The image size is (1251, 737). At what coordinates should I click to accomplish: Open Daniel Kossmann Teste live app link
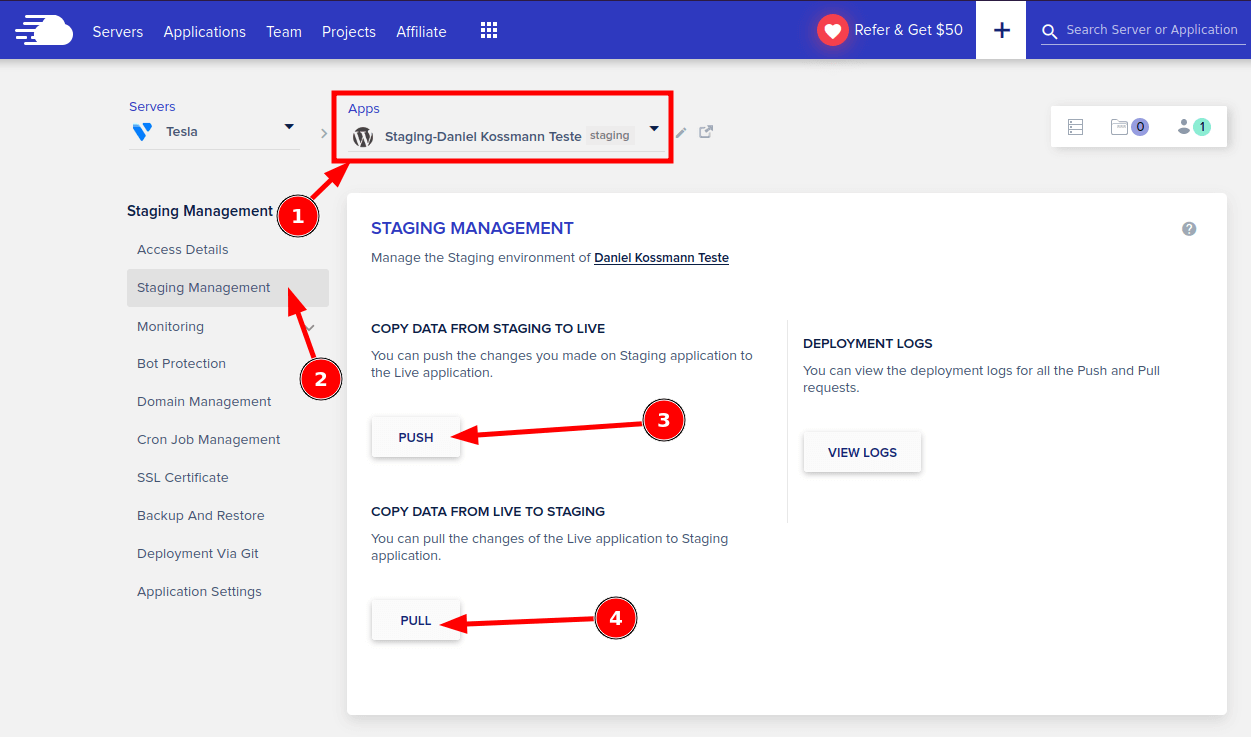(661, 258)
